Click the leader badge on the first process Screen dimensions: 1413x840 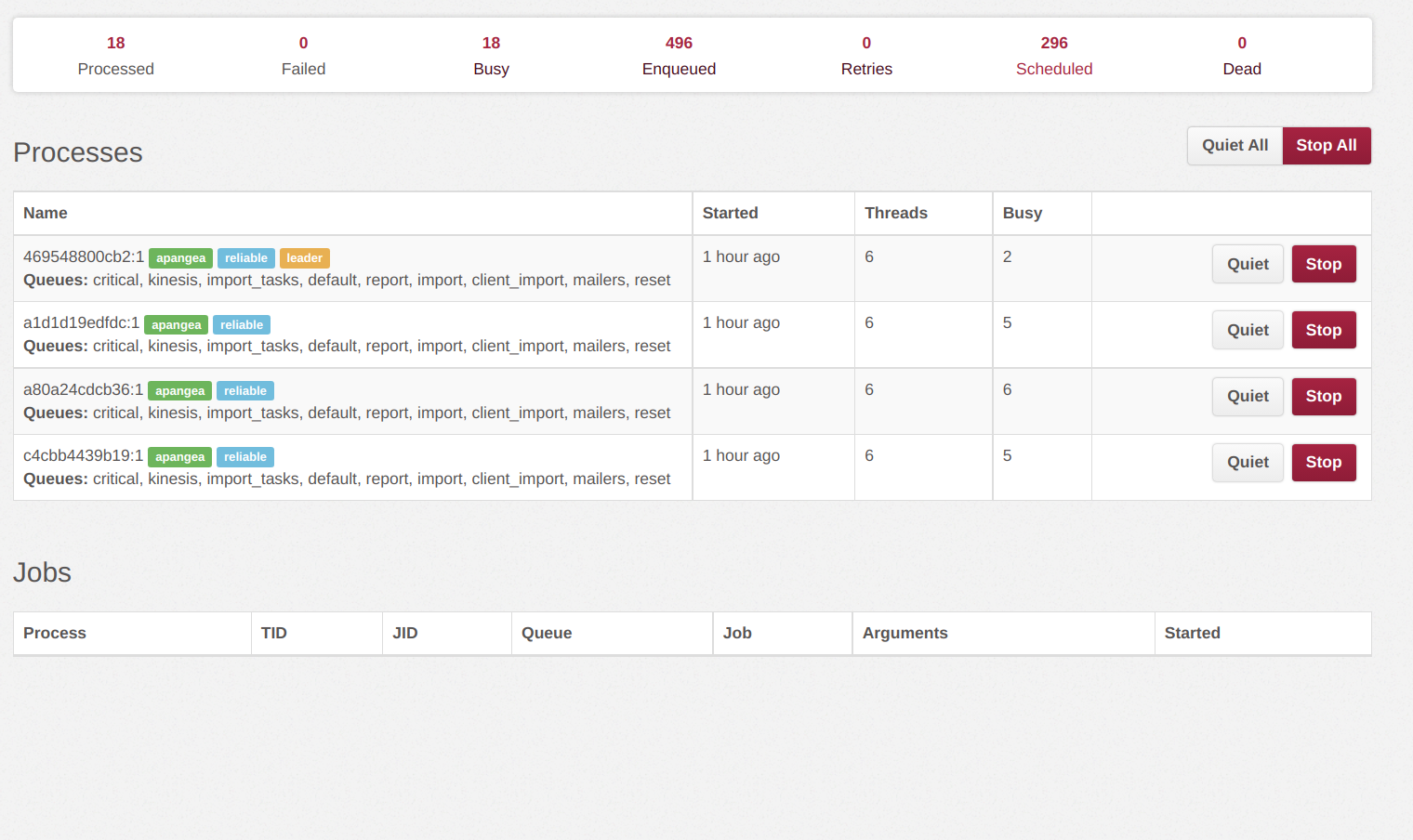pyautogui.click(x=305, y=257)
